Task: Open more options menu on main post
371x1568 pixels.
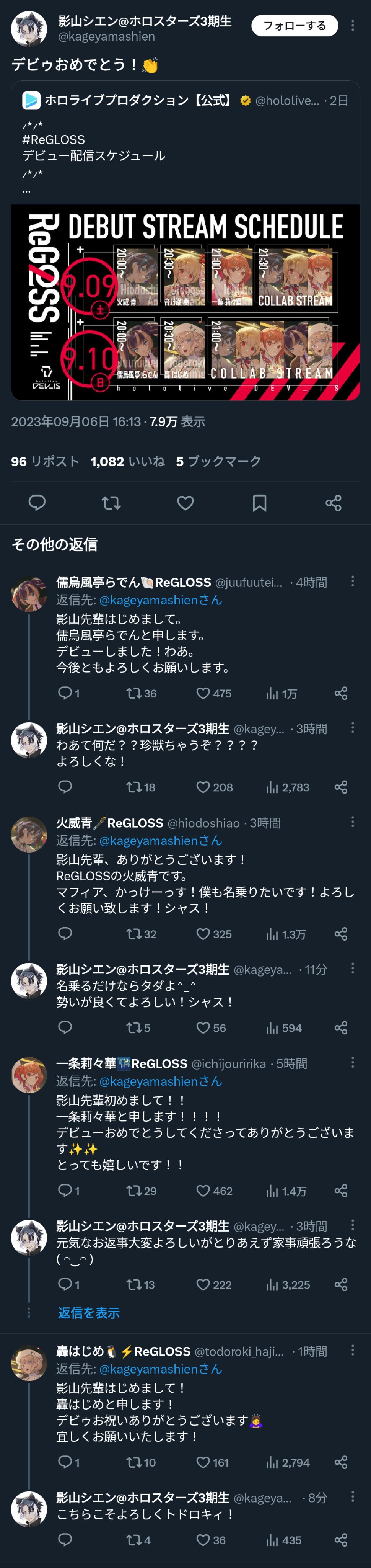Action: (352, 26)
